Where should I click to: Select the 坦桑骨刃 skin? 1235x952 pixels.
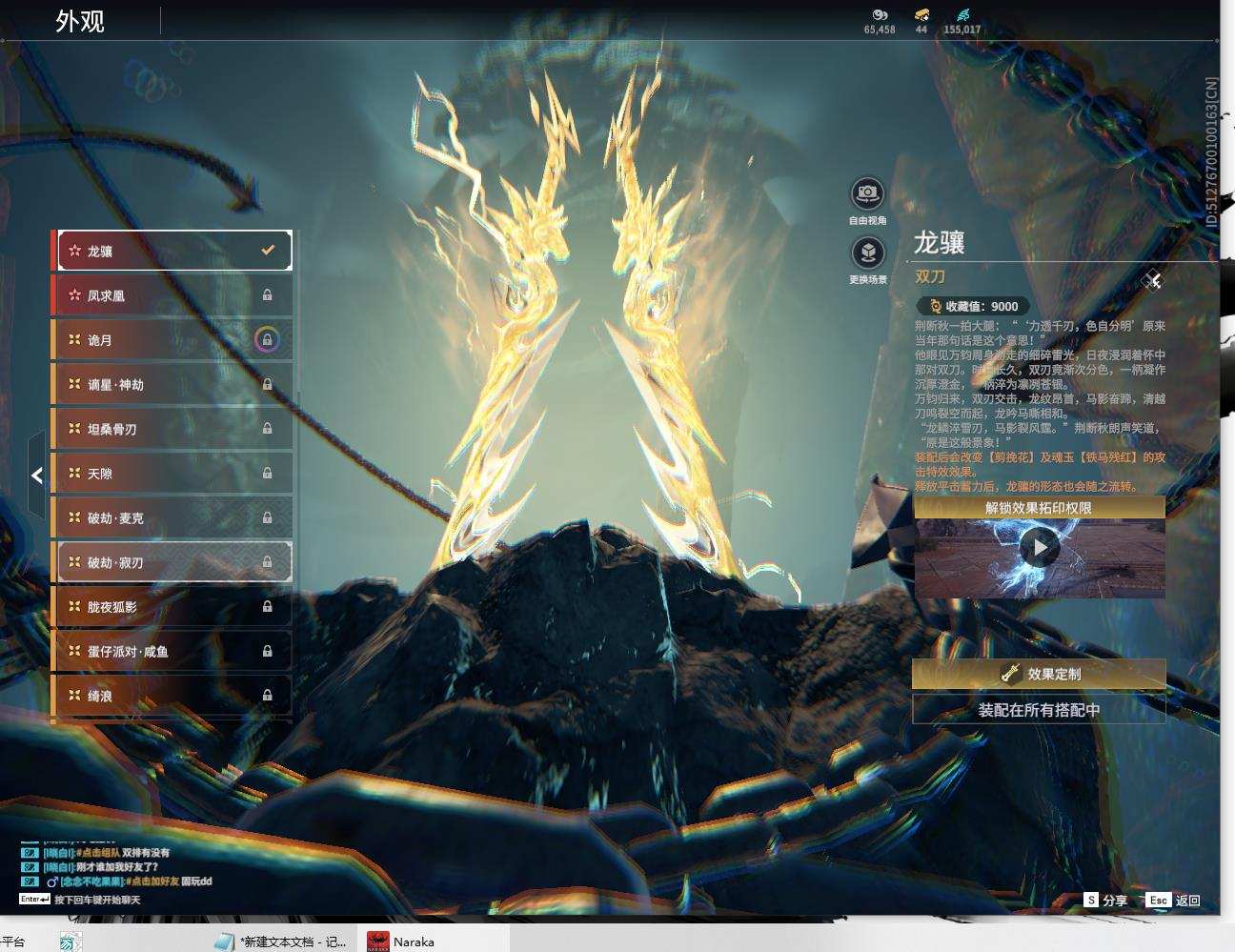click(172, 429)
